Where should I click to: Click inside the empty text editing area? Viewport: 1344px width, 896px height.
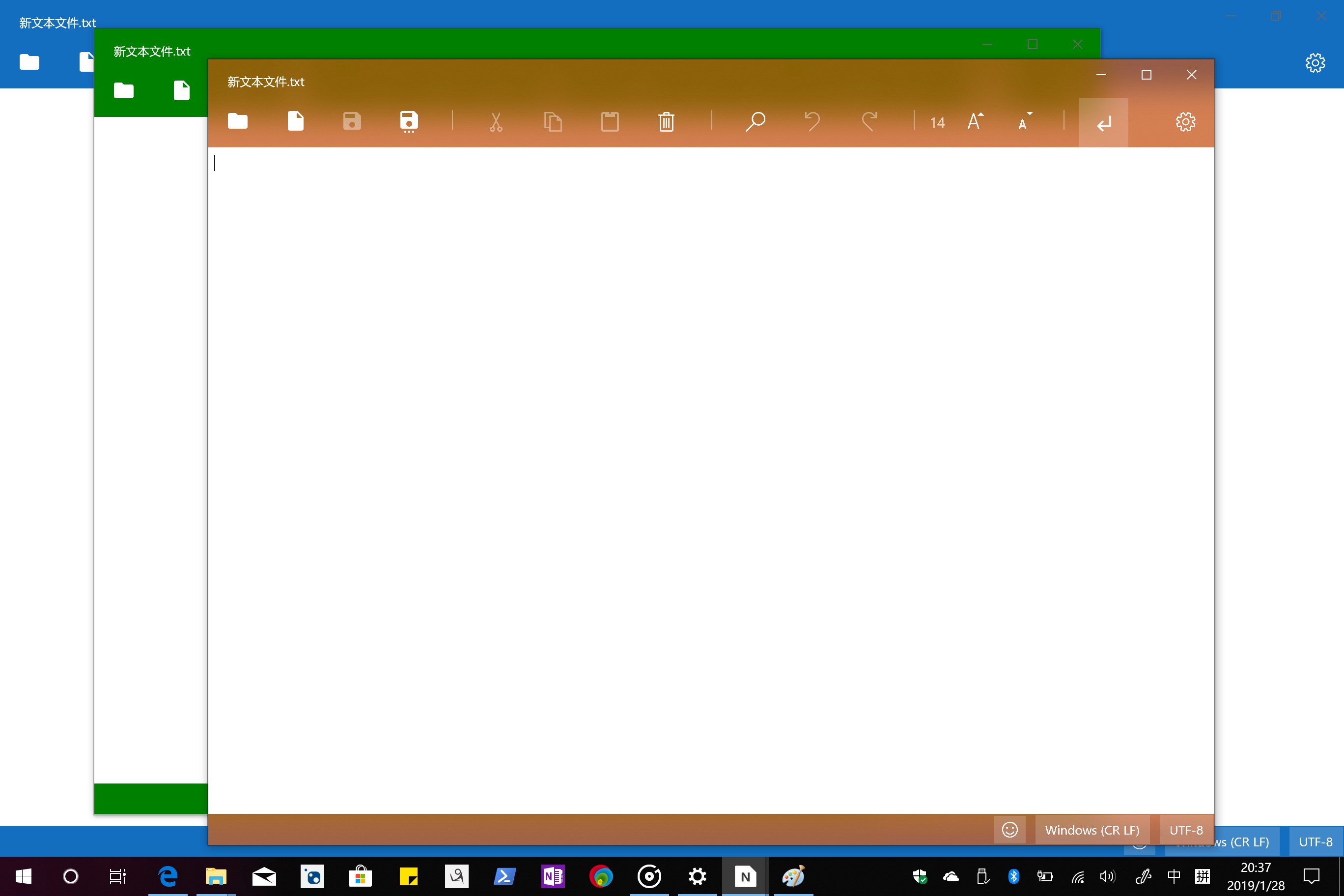tap(686, 457)
